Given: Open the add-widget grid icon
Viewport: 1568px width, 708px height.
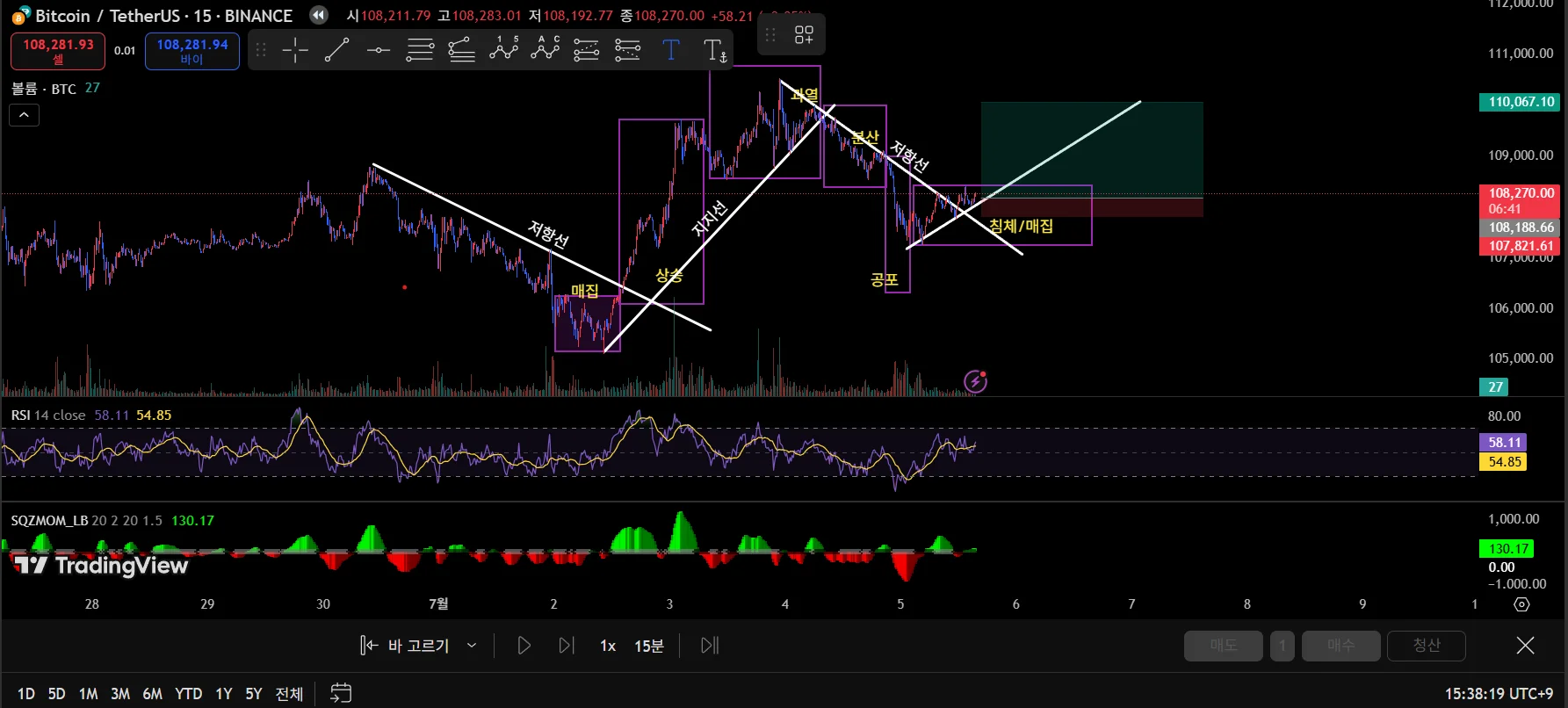Looking at the screenshot, I should pyautogui.click(x=804, y=35).
